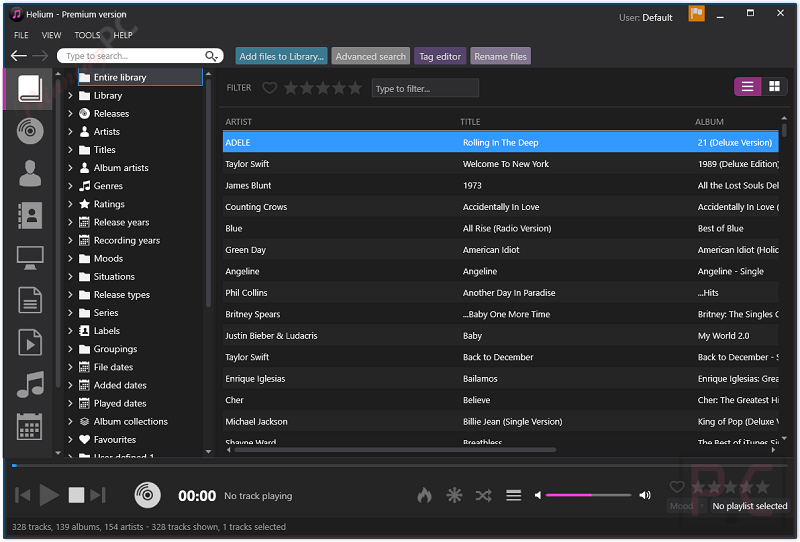Switch to list view

click(747, 87)
